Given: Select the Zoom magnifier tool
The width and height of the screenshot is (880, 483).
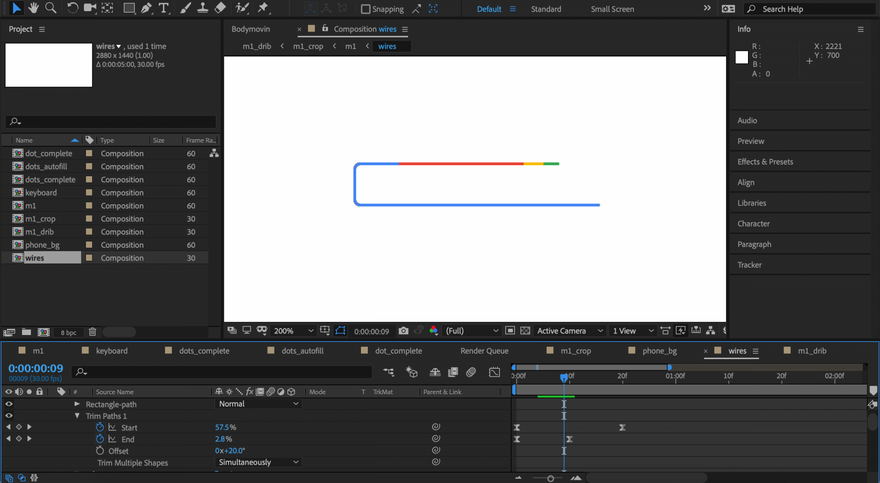Looking at the screenshot, I should point(51,8).
